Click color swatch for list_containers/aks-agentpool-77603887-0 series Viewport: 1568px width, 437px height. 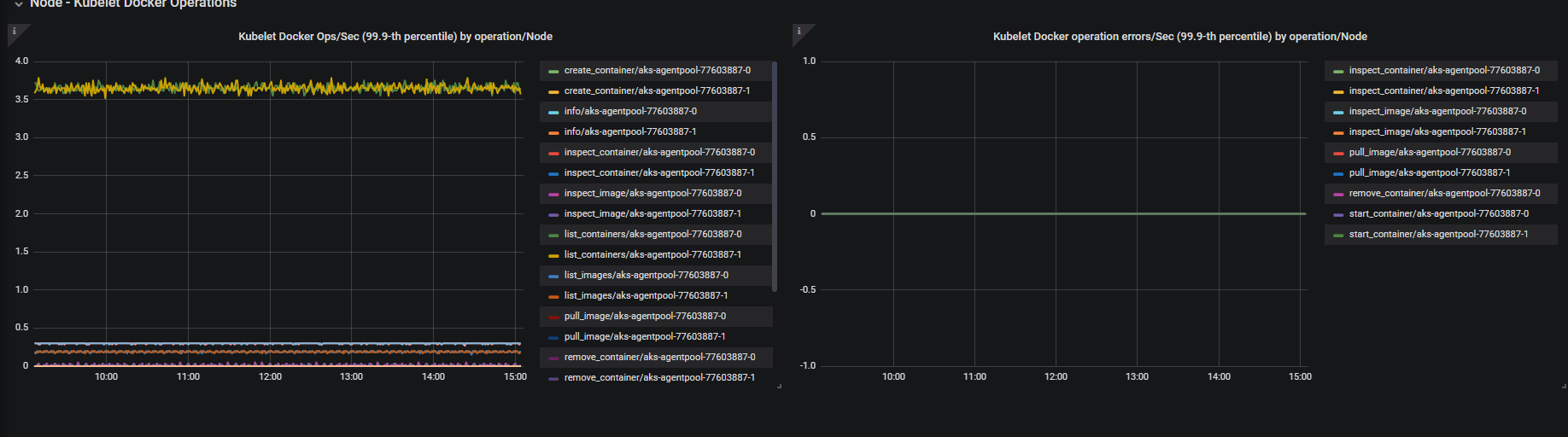(x=553, y=235)
